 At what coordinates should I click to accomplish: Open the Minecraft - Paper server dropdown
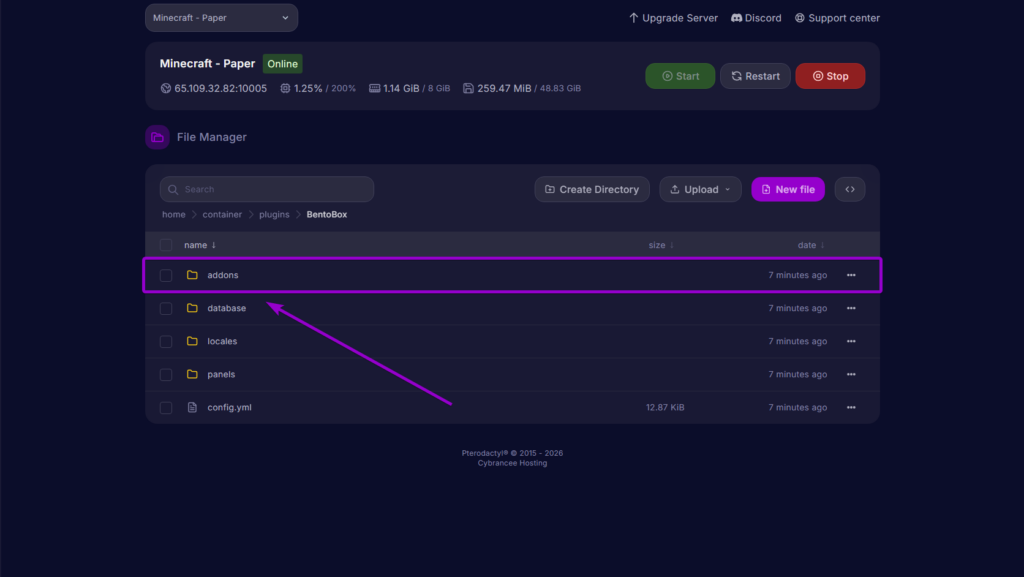tap(221, 18)
